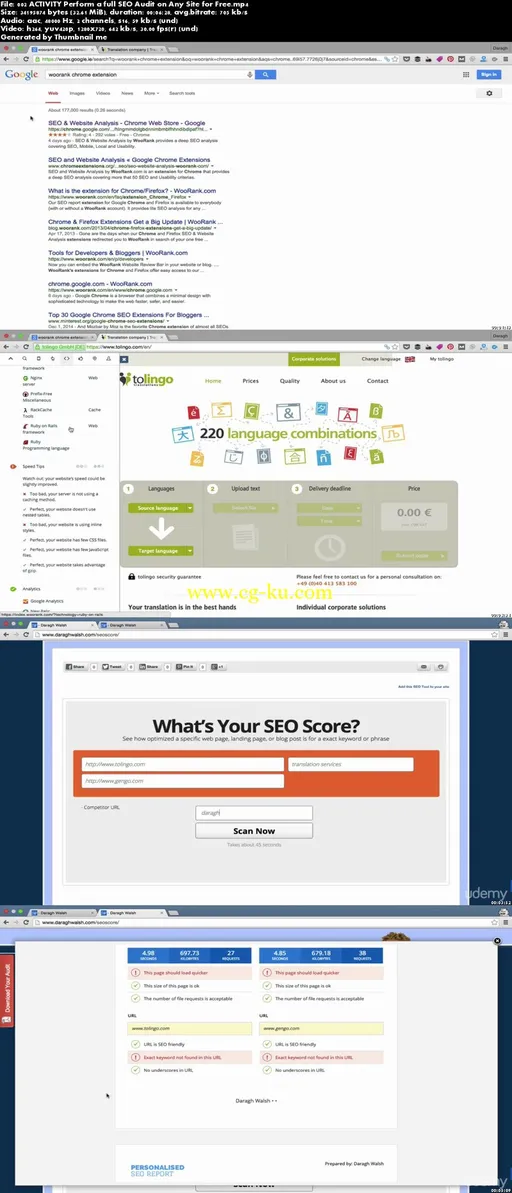The height and width of the screenshot is (1193, 512).
Task: Open Prices in tolingo navigation
Action: (x=250, y=380)
